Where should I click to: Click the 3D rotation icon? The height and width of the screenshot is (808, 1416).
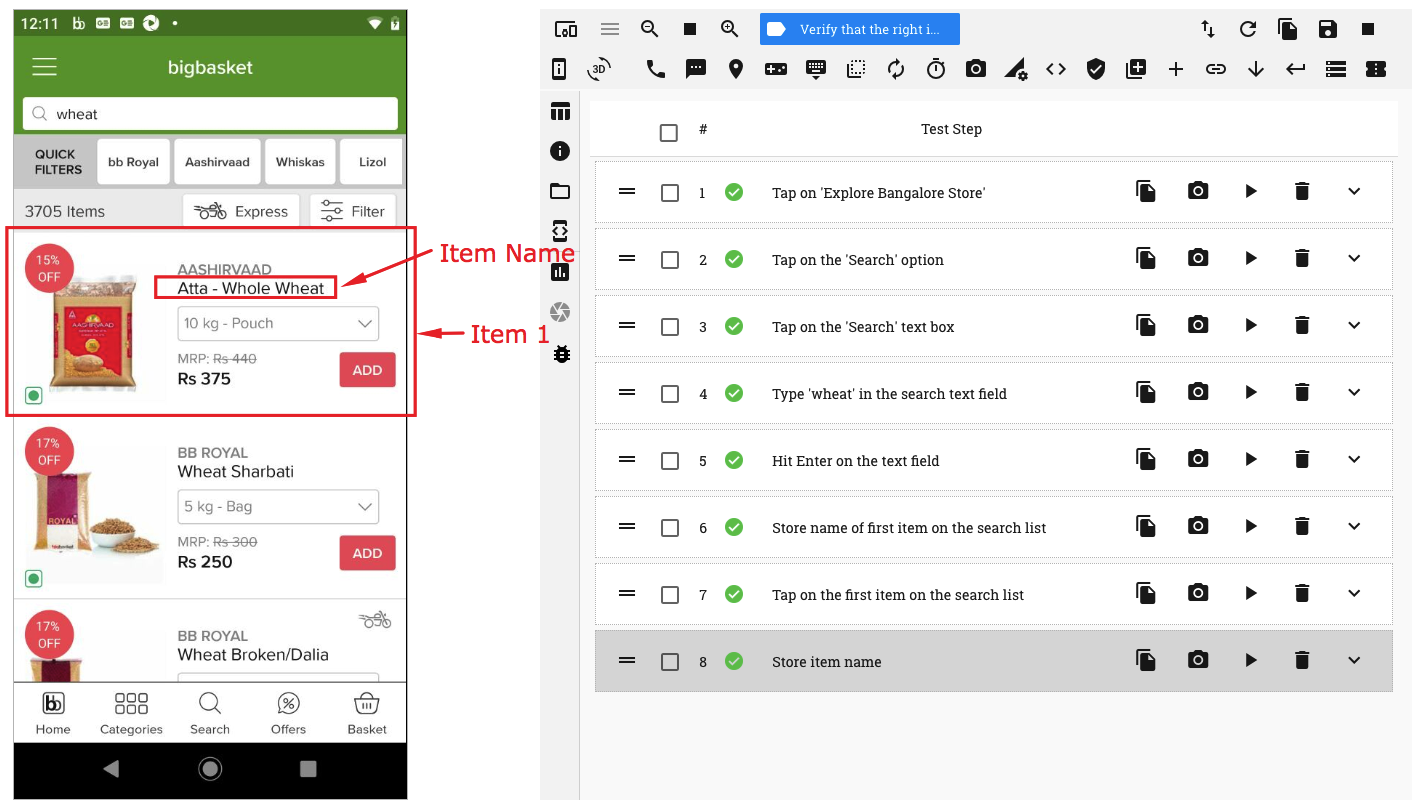click(600, 68)
